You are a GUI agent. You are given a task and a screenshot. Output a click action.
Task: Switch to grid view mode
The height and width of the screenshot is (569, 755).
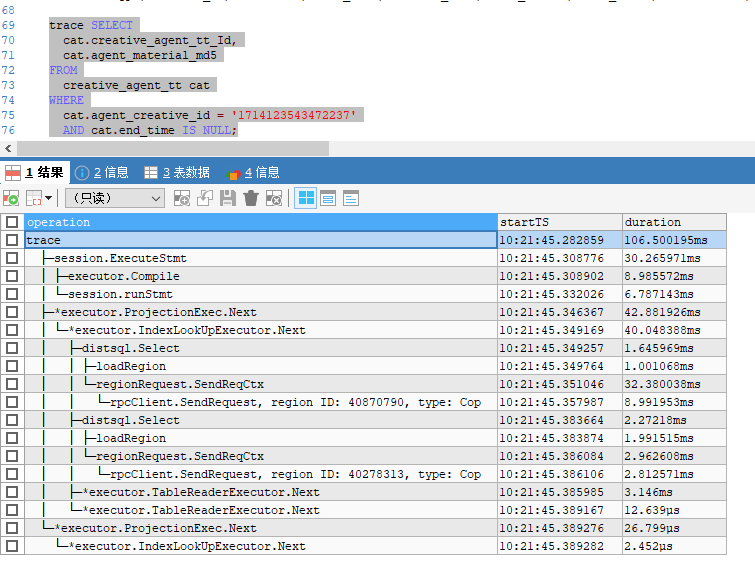coord(305,198)
